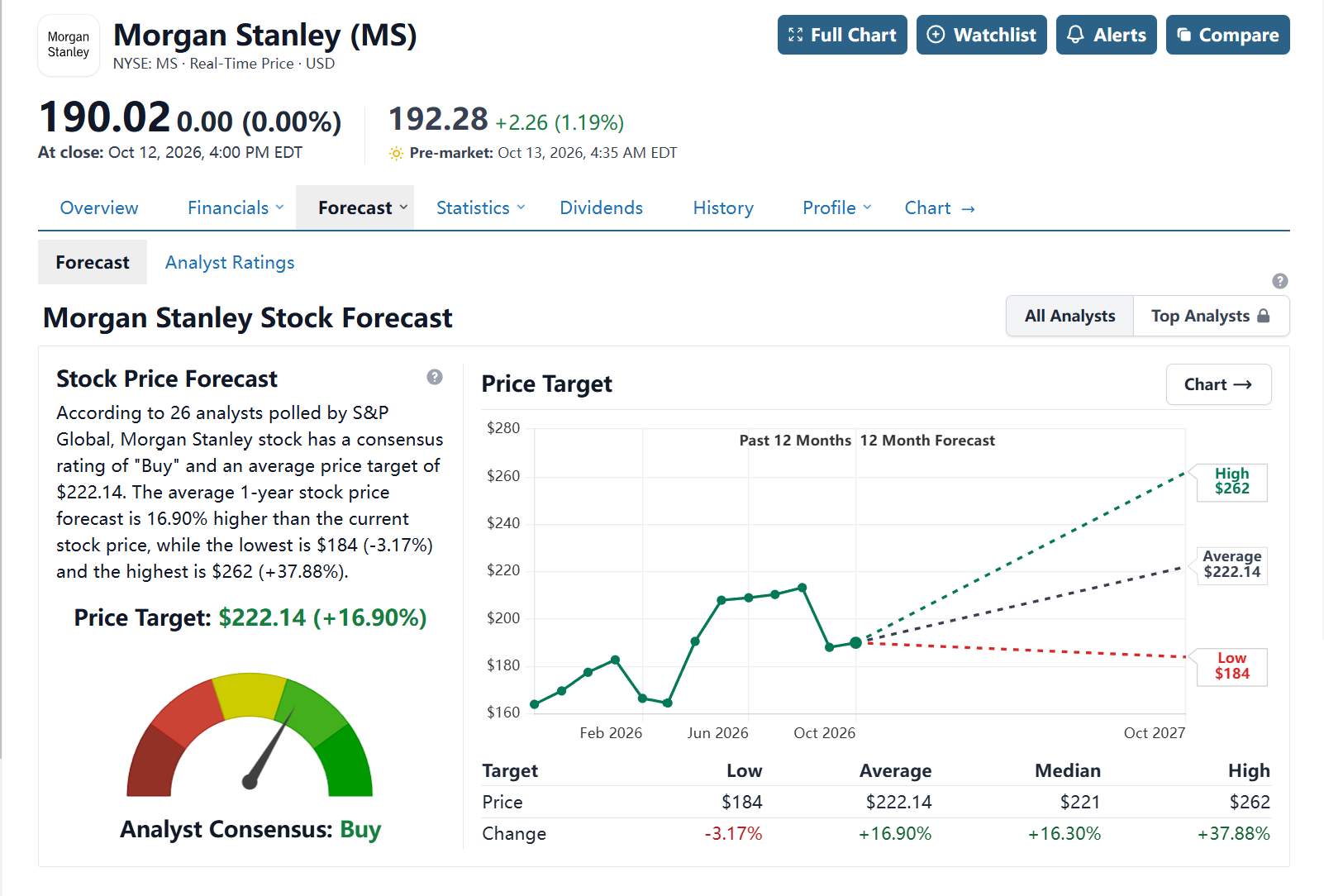
Task: Click the High $262 forecast label
Action: click(x=1231, y=481)
